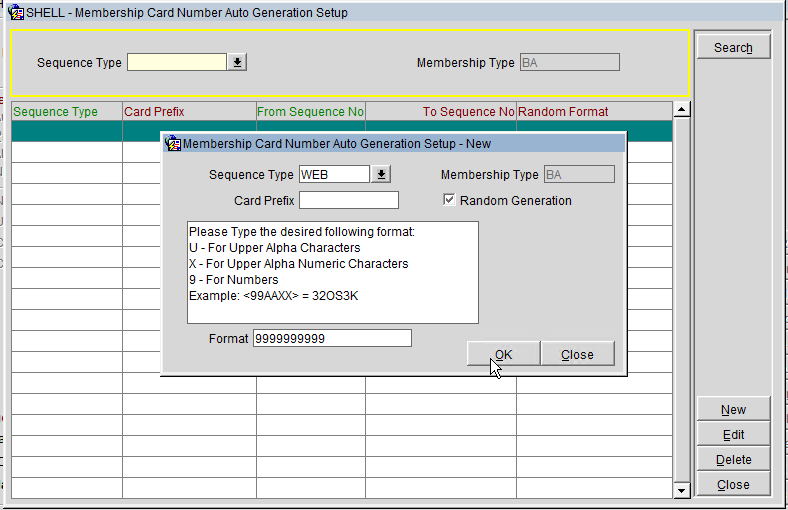788x510 pixels.
Task: Close the main setup window via Close button
Action: coord(733,485)
